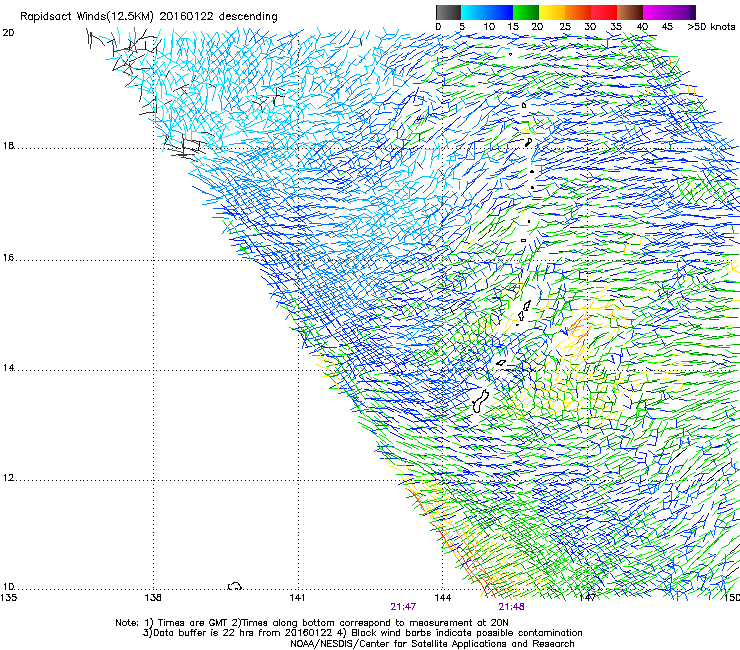Pick the magenta-purple 40-50 knots legend swatch
Viewport: 740px width, 650px height.
pos(669,12)
